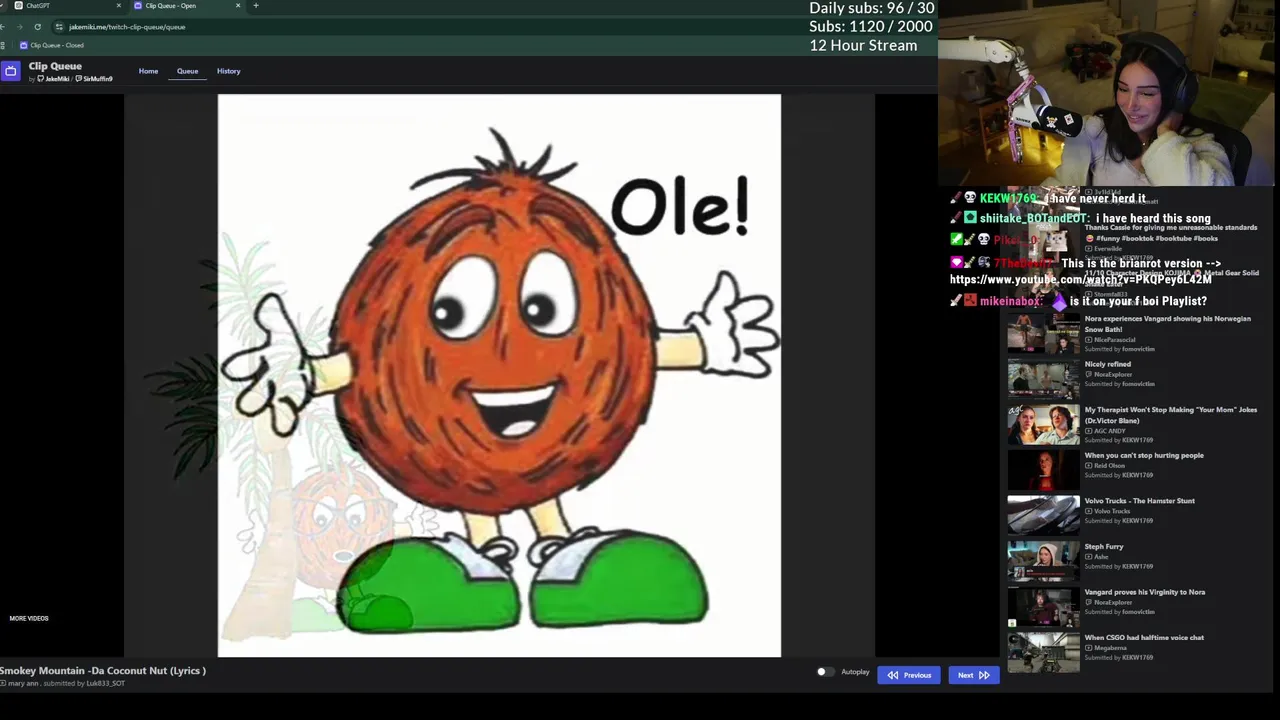Click the coconut video player area

pyautogui.click(x=499, y=376)
